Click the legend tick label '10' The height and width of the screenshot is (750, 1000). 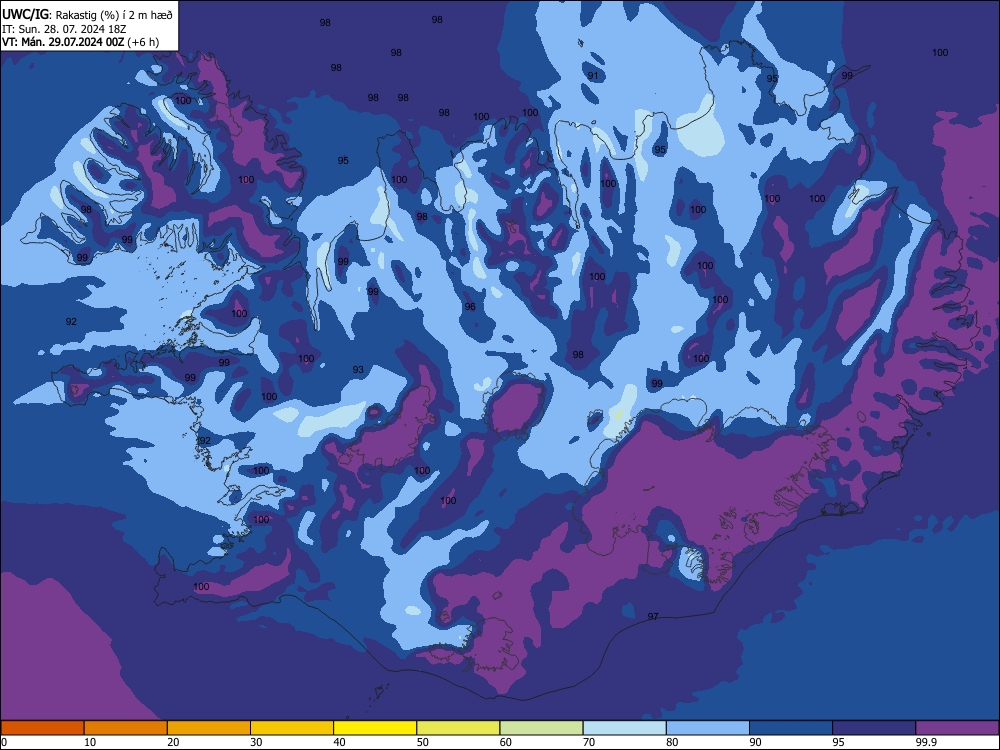(x=90, y=742)
